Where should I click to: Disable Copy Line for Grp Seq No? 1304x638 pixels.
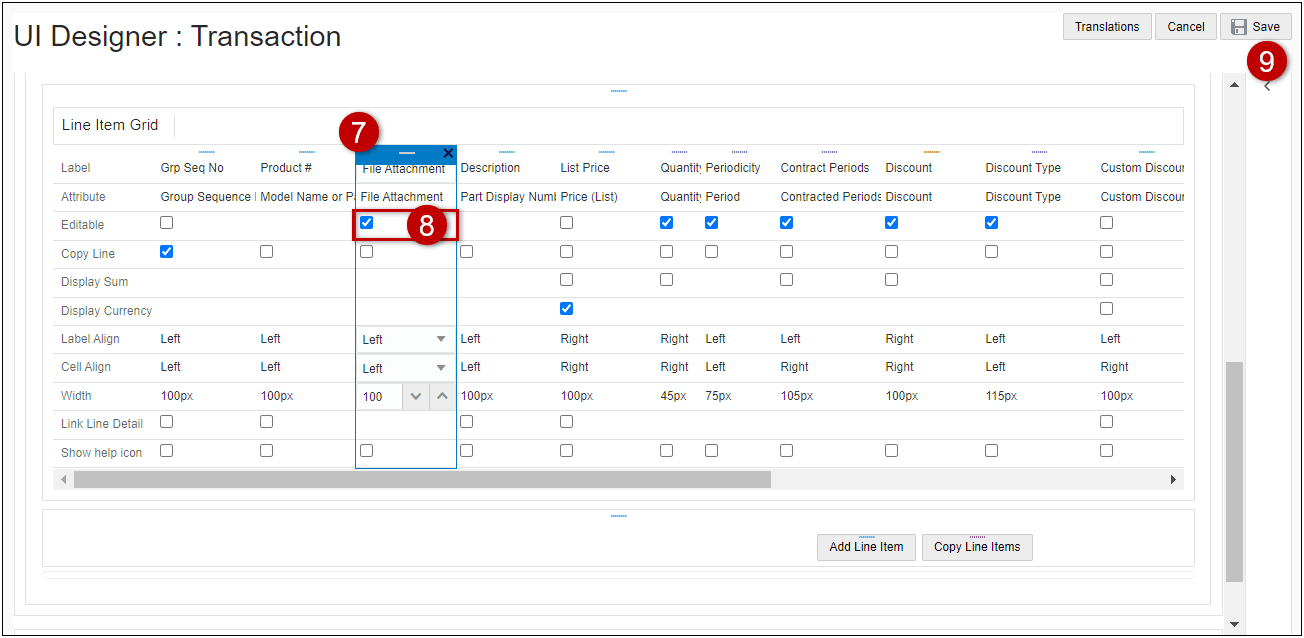(x=167, y=251)
